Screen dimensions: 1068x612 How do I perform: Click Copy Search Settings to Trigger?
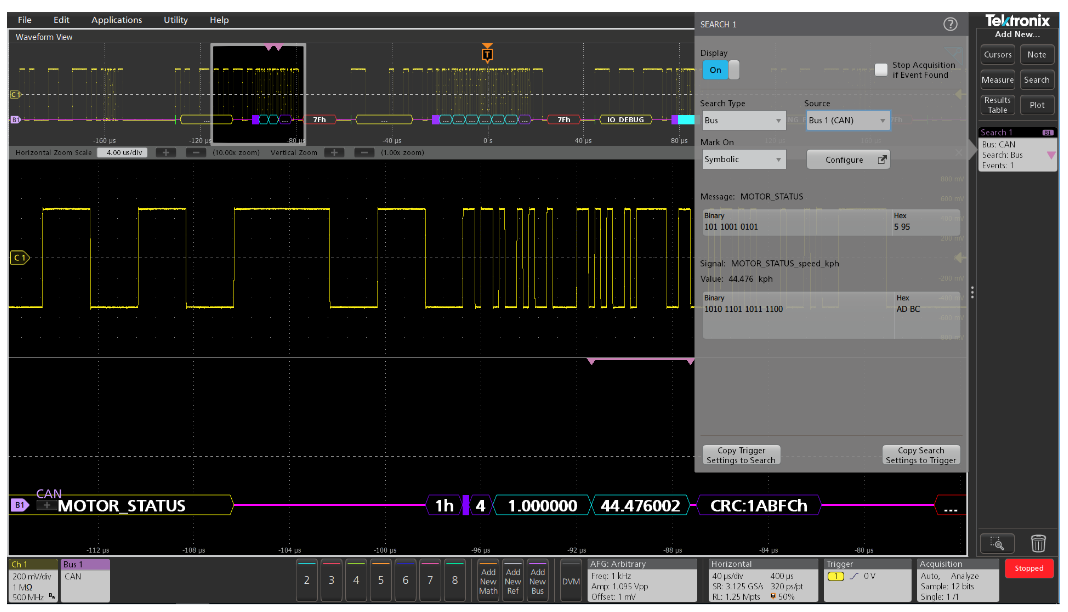[x=920, y=454]
